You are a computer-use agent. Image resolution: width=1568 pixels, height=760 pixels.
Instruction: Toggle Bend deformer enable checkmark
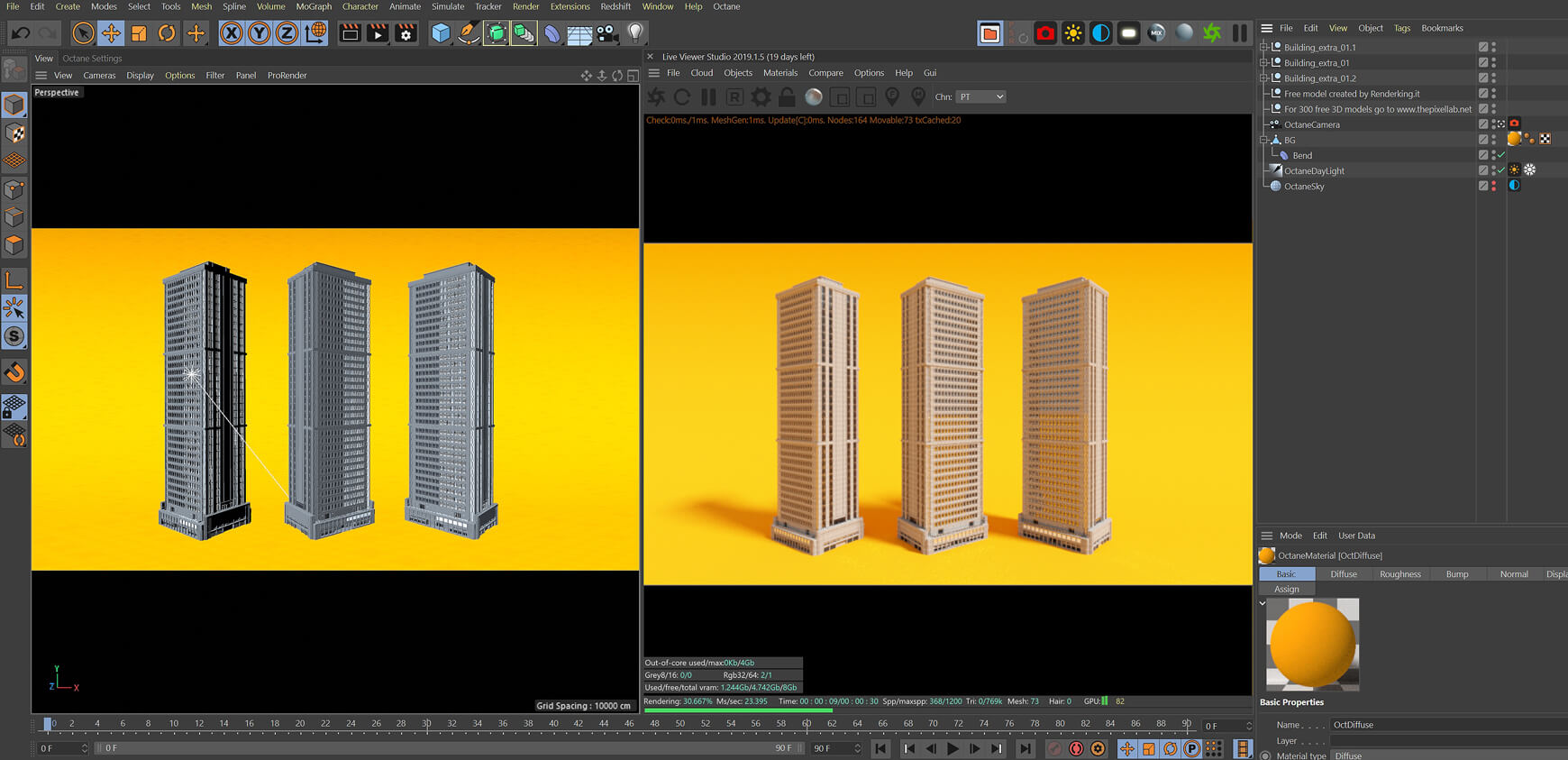pos(1501,155)
